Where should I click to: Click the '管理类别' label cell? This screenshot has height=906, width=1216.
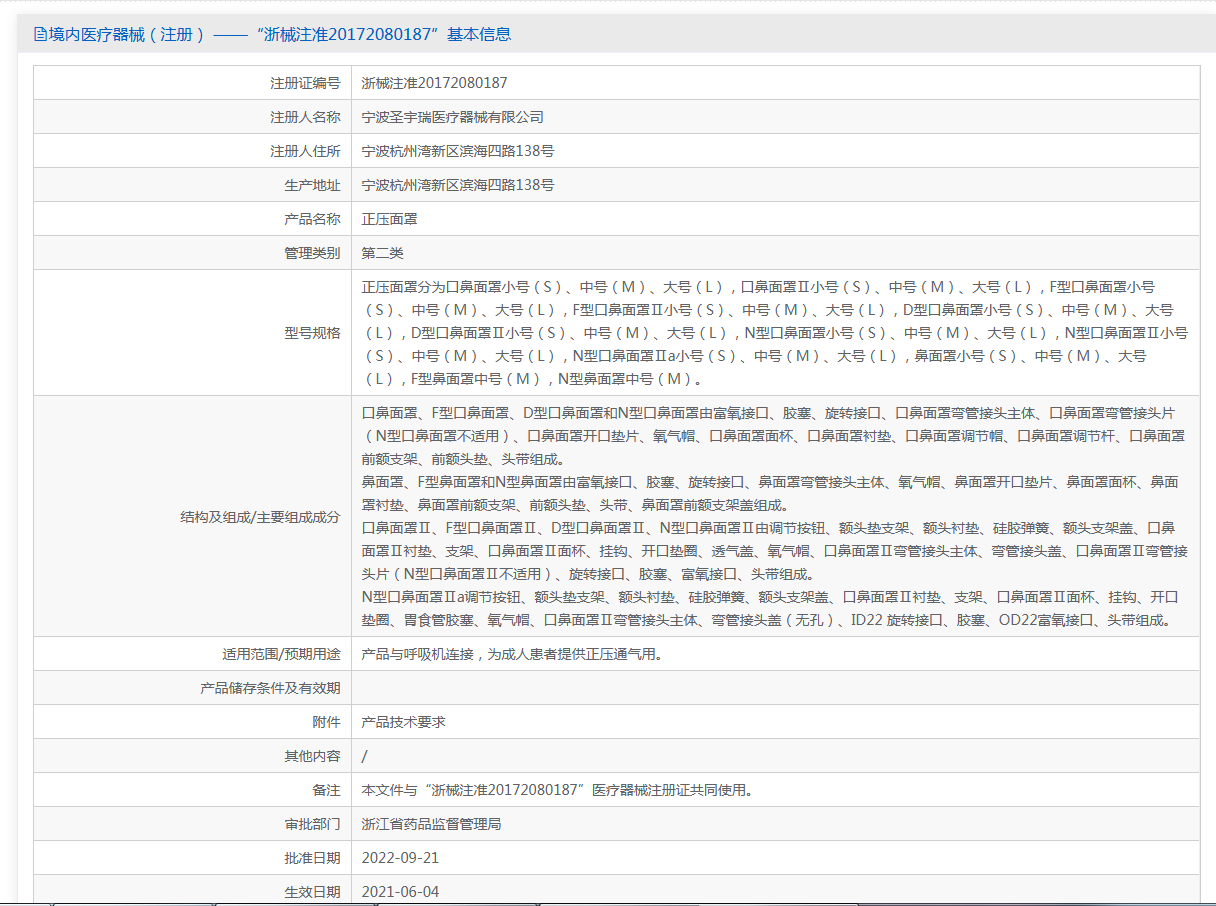tap(193, 253)
